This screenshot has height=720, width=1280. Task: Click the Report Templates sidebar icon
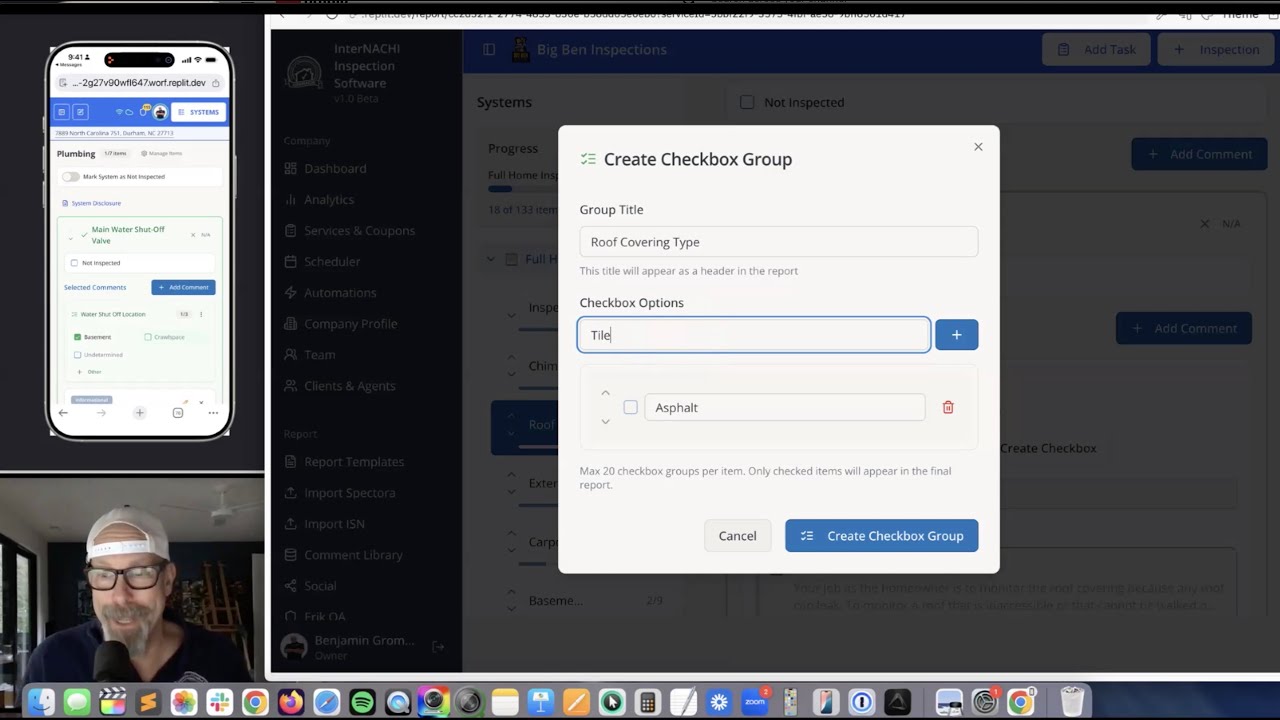291,462
